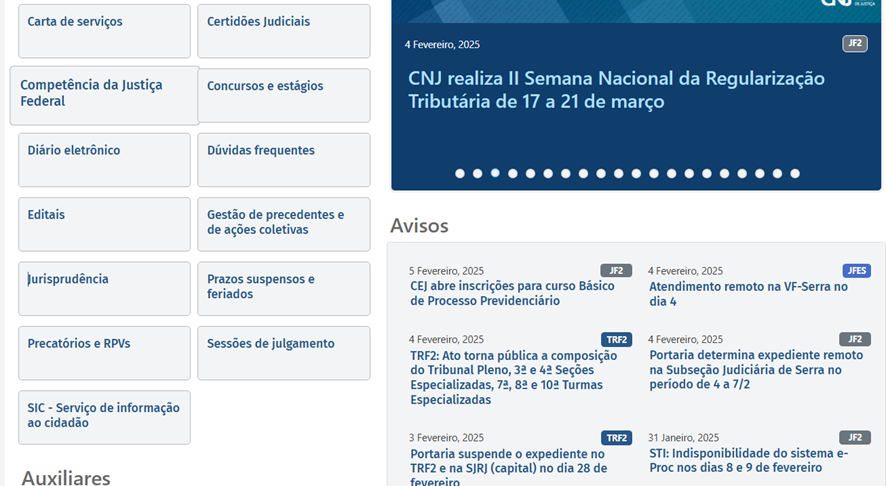The height and width of the screenshot is (486, 886).
Task: Select the last carousel slide dot
Action: (795, 173)
